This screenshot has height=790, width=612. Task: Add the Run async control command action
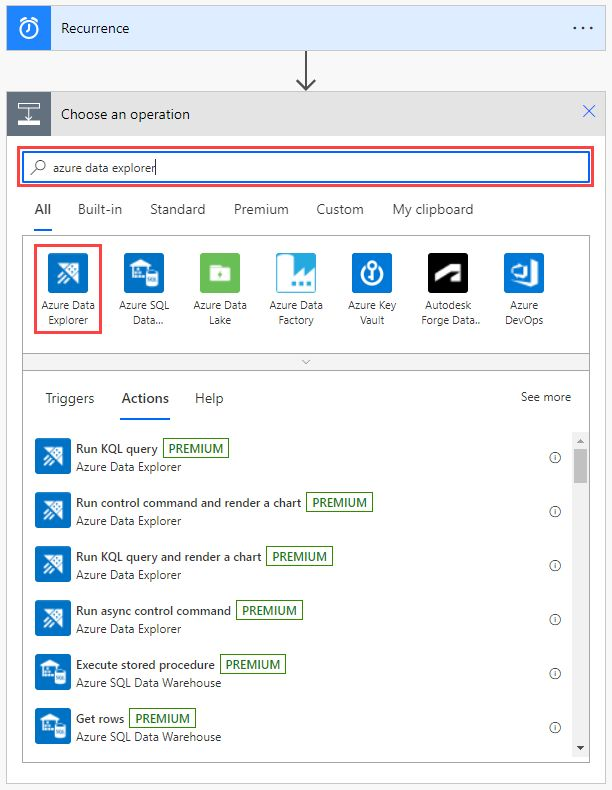click(153, 610)
